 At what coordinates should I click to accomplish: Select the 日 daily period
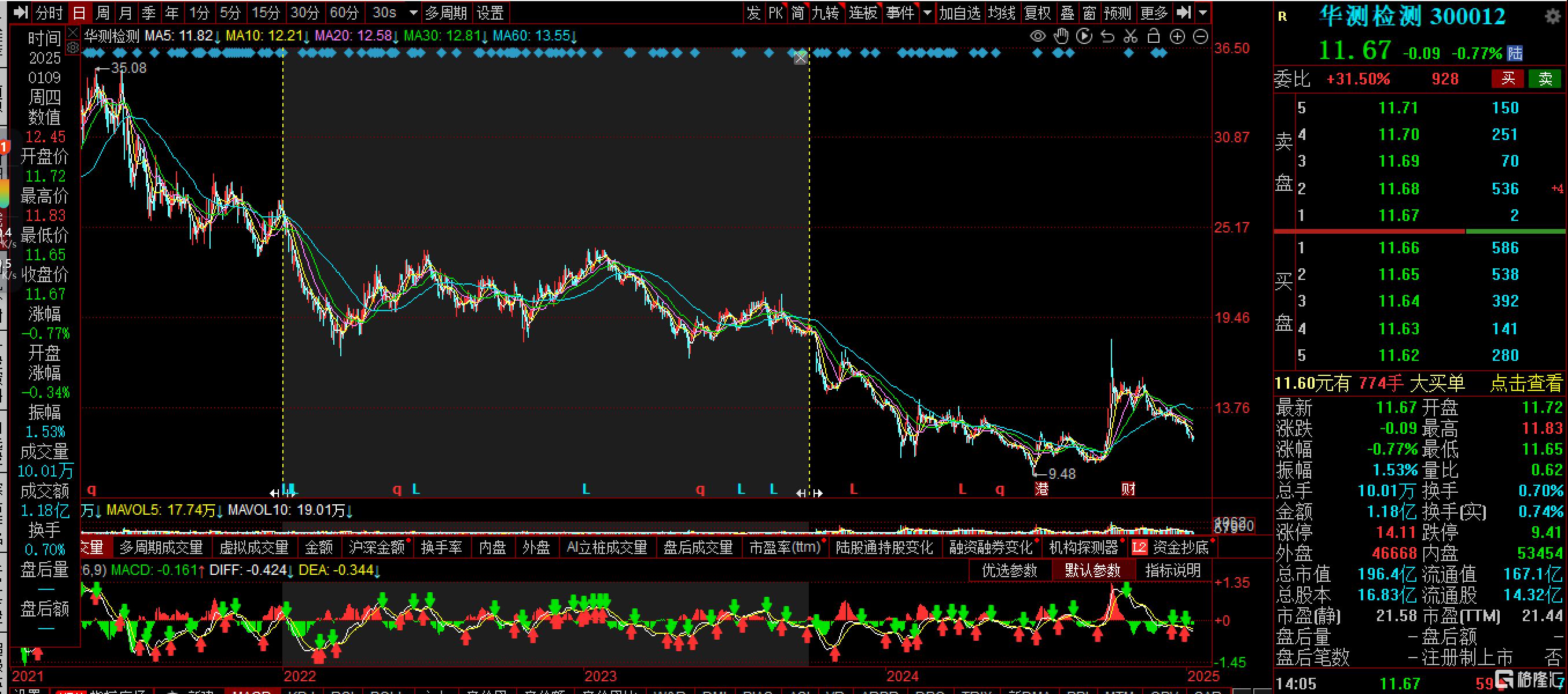[x=79, y=12]
